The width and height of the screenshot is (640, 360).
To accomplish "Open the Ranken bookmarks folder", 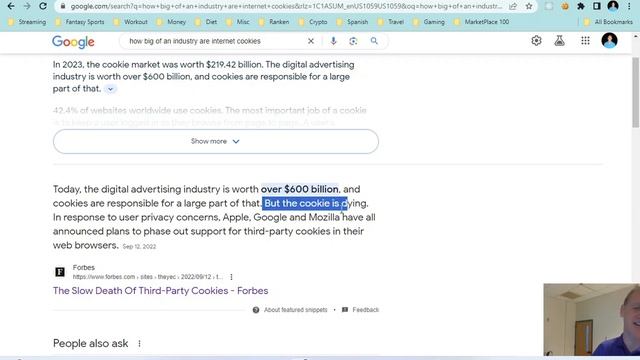I will click(274, 22).
